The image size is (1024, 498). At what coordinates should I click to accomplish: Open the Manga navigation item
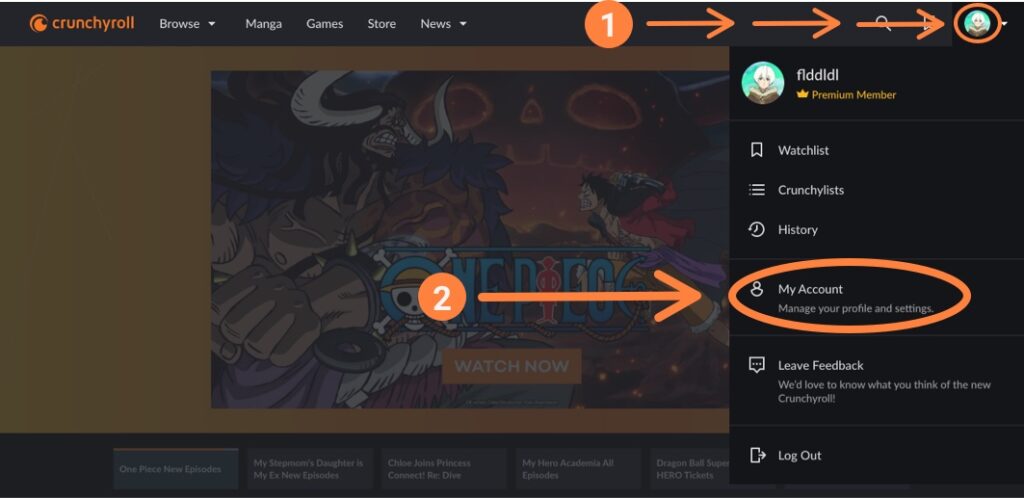264,23
